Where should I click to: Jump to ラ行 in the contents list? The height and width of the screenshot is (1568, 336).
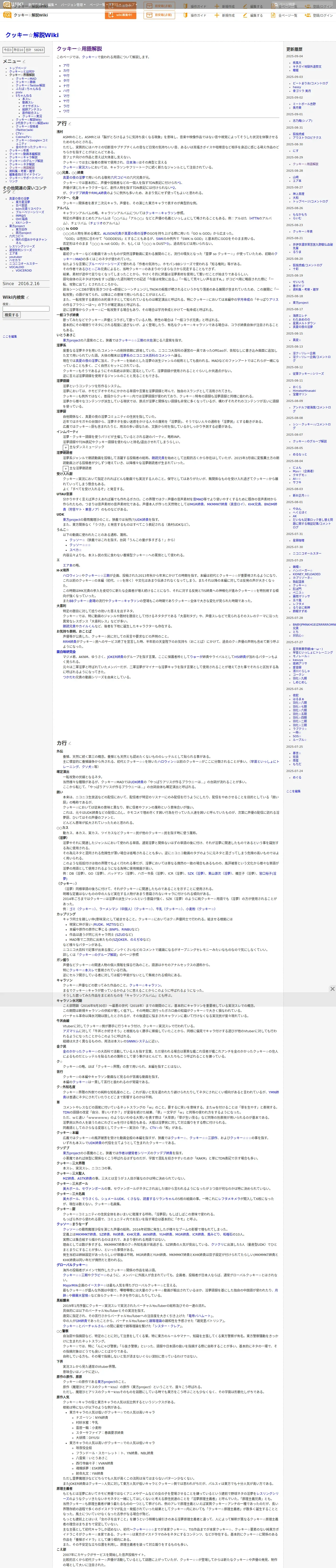(x=66, y=106)
